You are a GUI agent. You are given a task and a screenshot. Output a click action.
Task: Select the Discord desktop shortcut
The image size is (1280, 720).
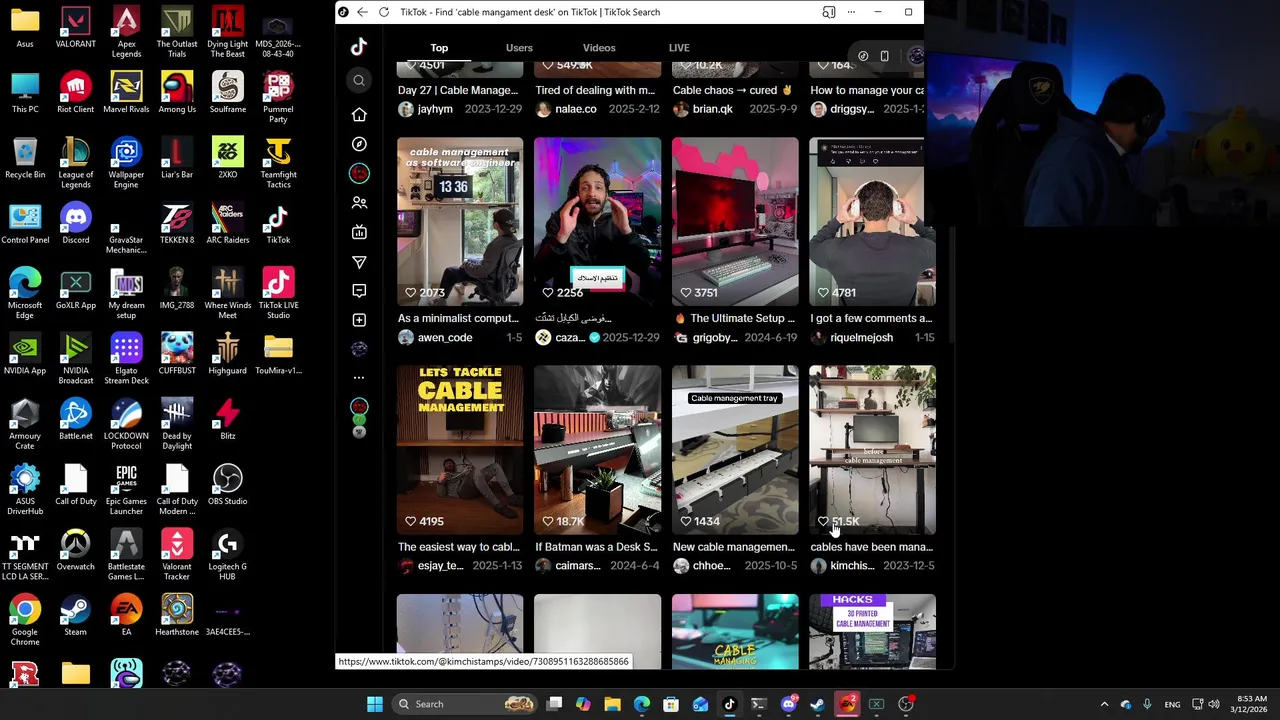tap(76, 224)
